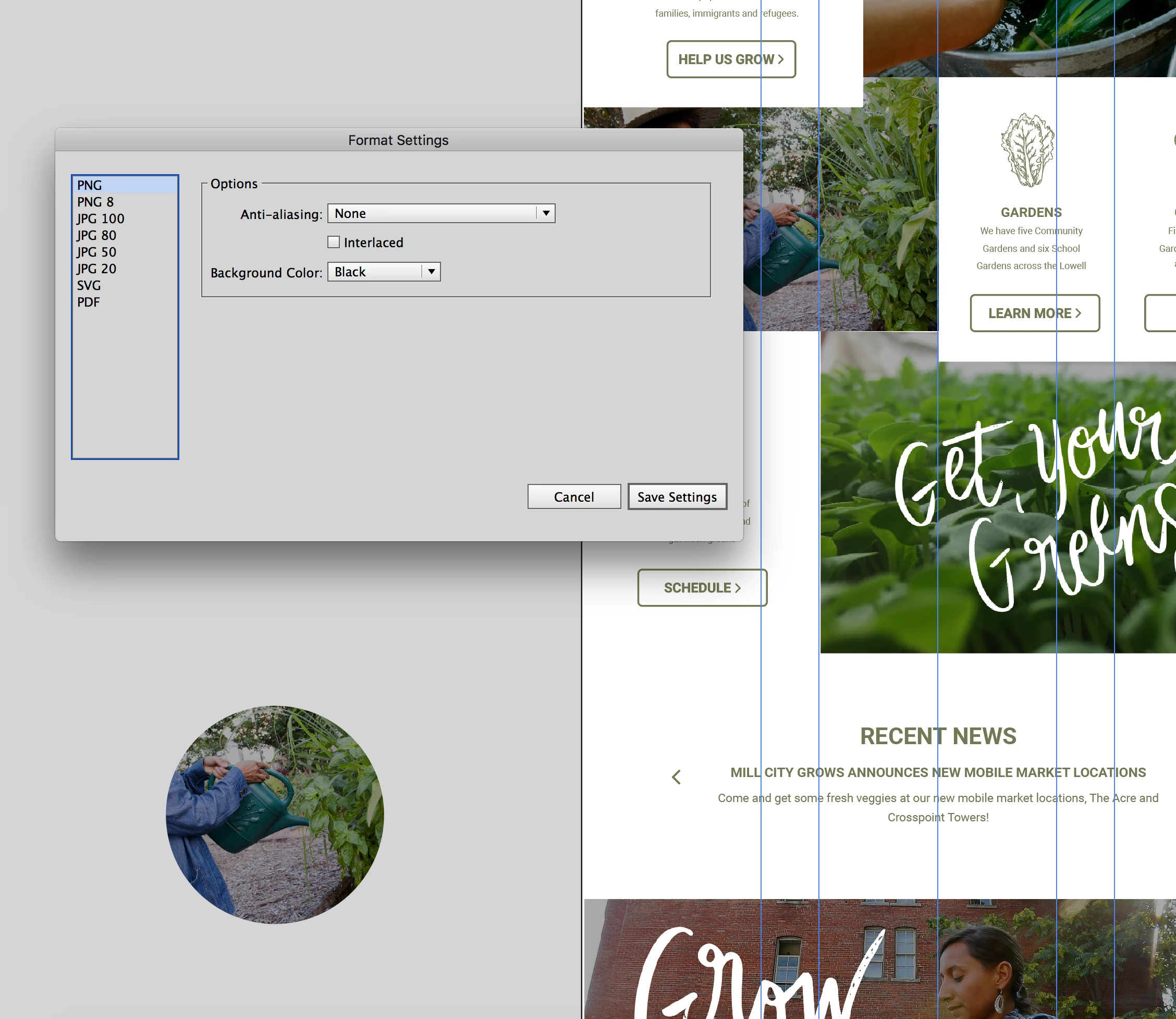Choose JPG 80 format entry
The width and height of the screenshot is (1176, 1019).
[x=96, y=235]
